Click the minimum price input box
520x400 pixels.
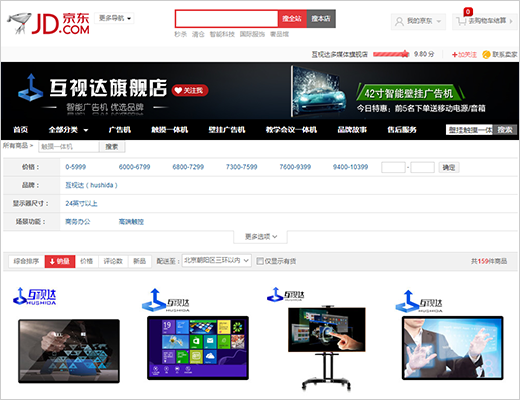(x=393, y=167)
